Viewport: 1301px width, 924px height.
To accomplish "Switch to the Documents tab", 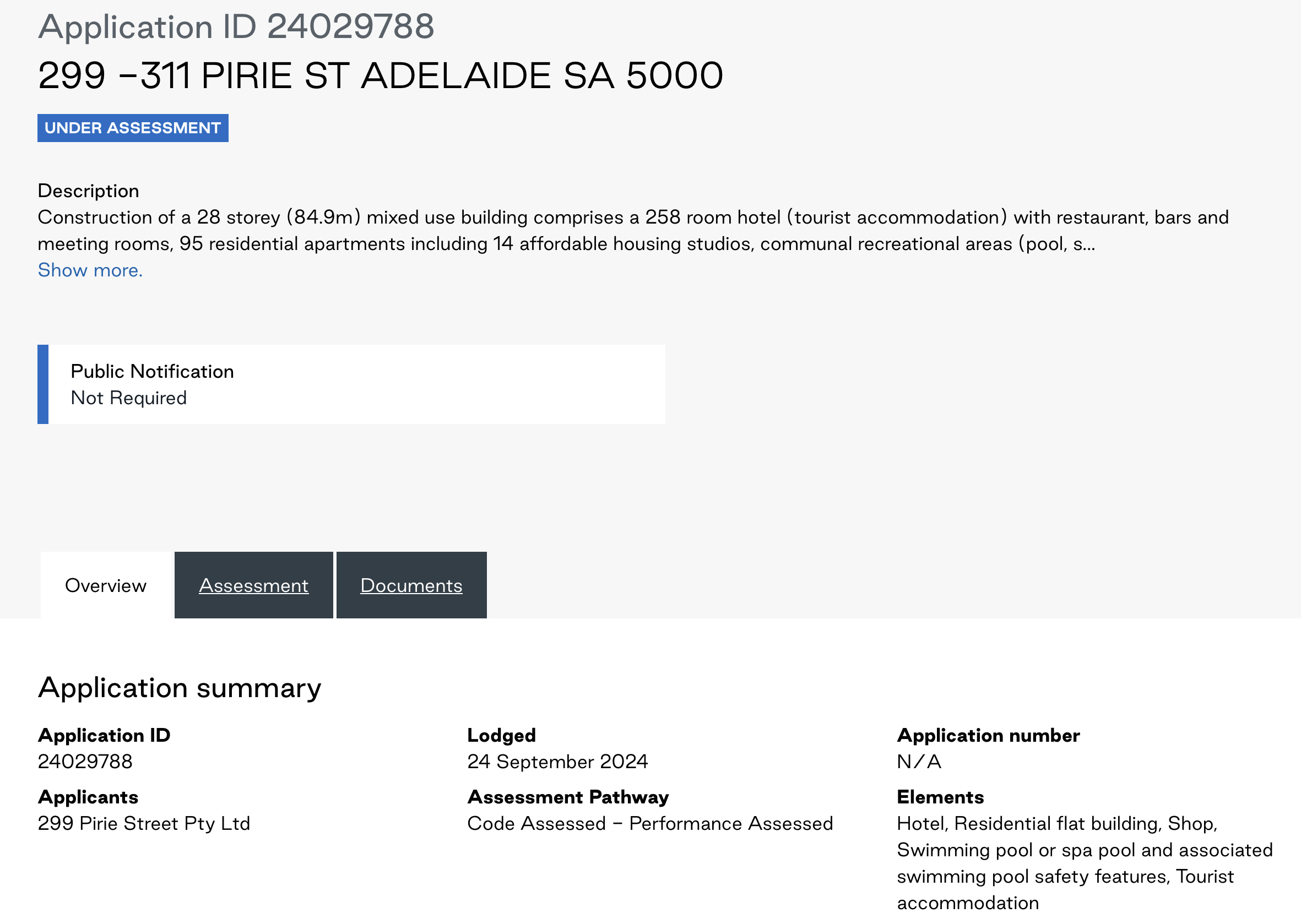I will coord(411,585).
